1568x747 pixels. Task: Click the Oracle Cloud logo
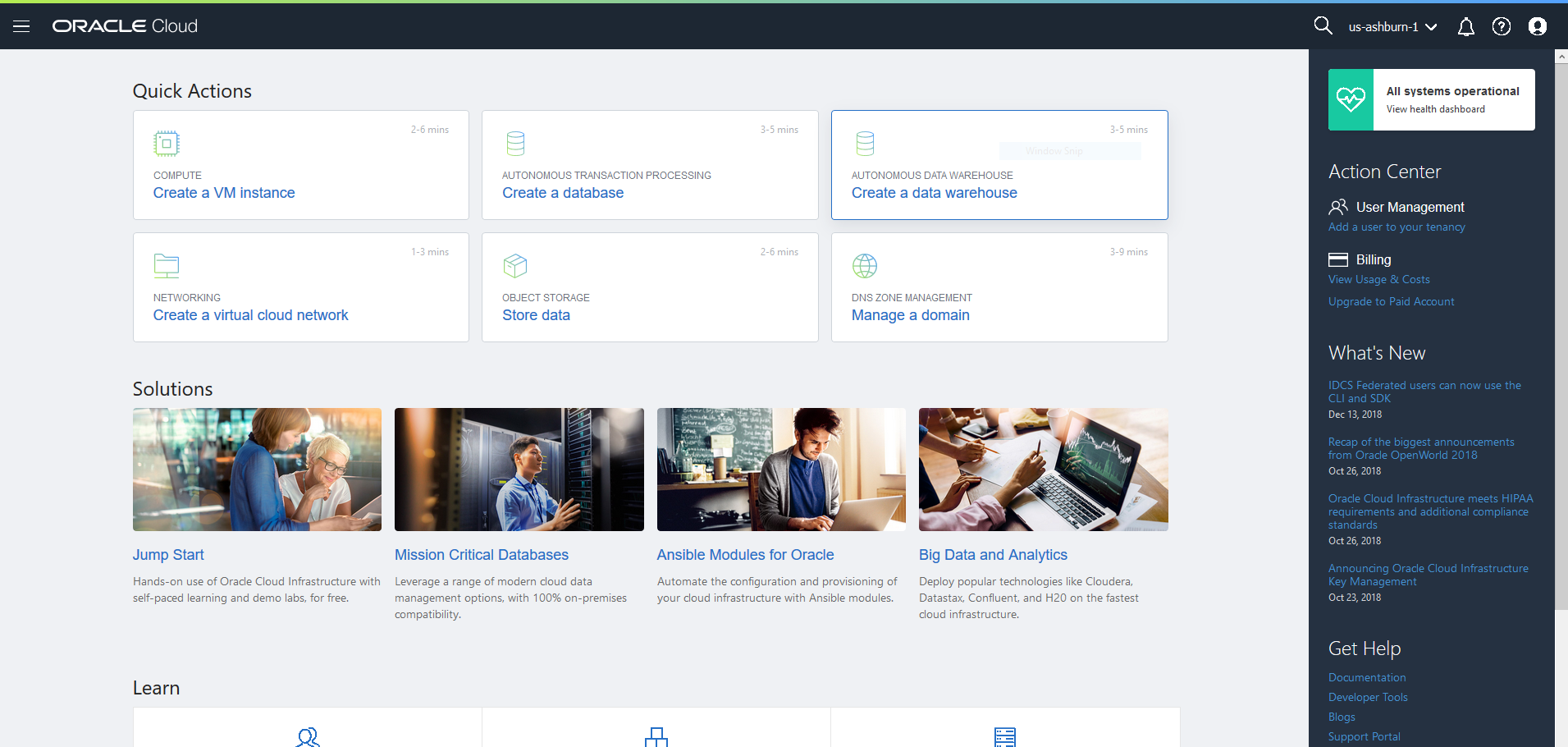(125, 26)
